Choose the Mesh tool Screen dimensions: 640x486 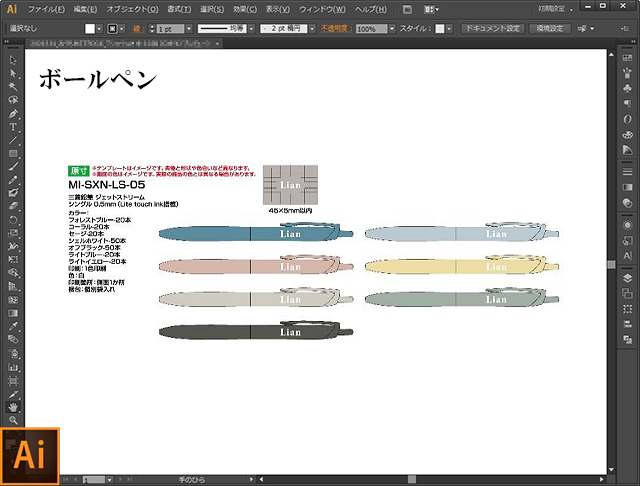[13, 300]
